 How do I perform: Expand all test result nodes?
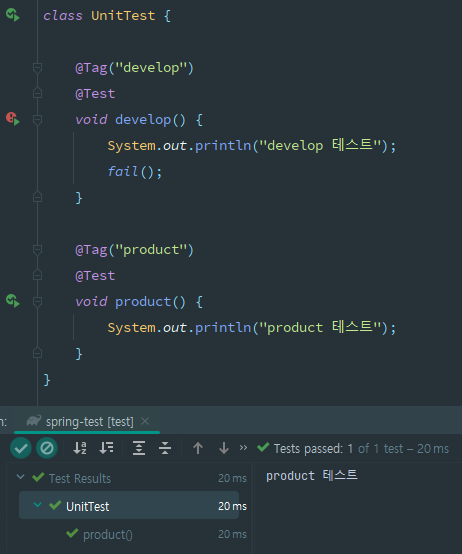point(139,448)
